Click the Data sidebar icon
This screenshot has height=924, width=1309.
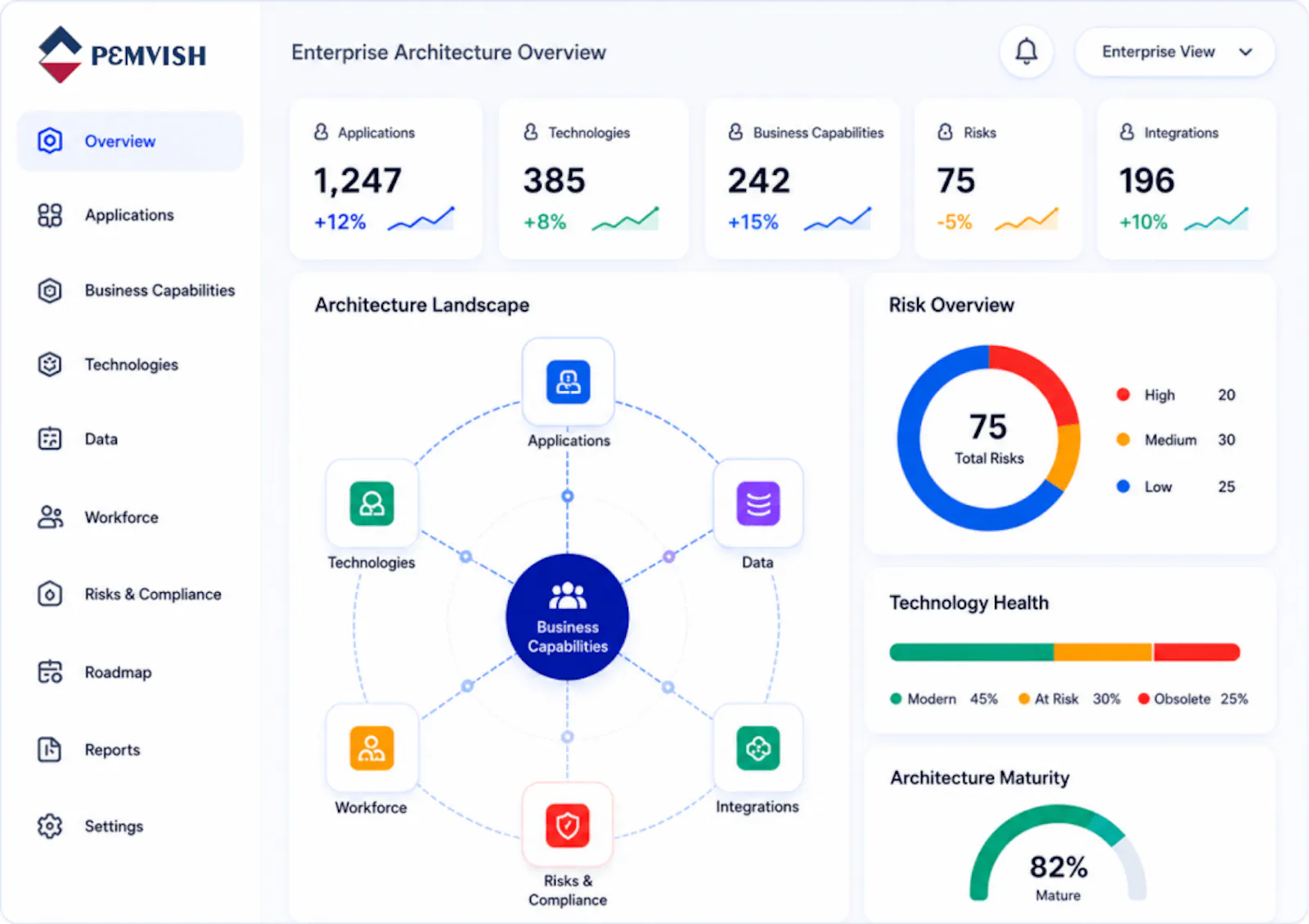[50, 439]
